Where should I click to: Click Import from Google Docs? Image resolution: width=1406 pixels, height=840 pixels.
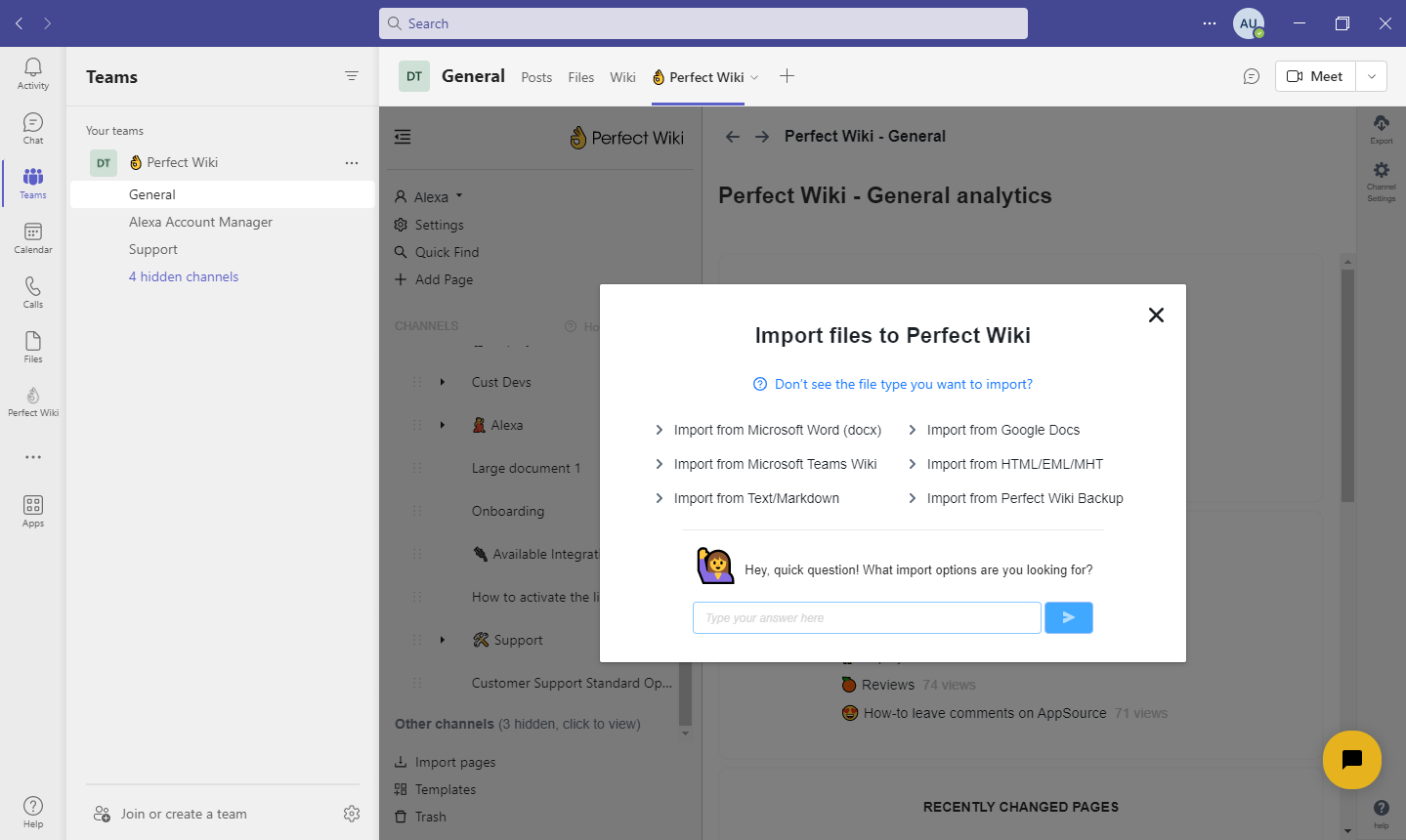pos(1004,430)
